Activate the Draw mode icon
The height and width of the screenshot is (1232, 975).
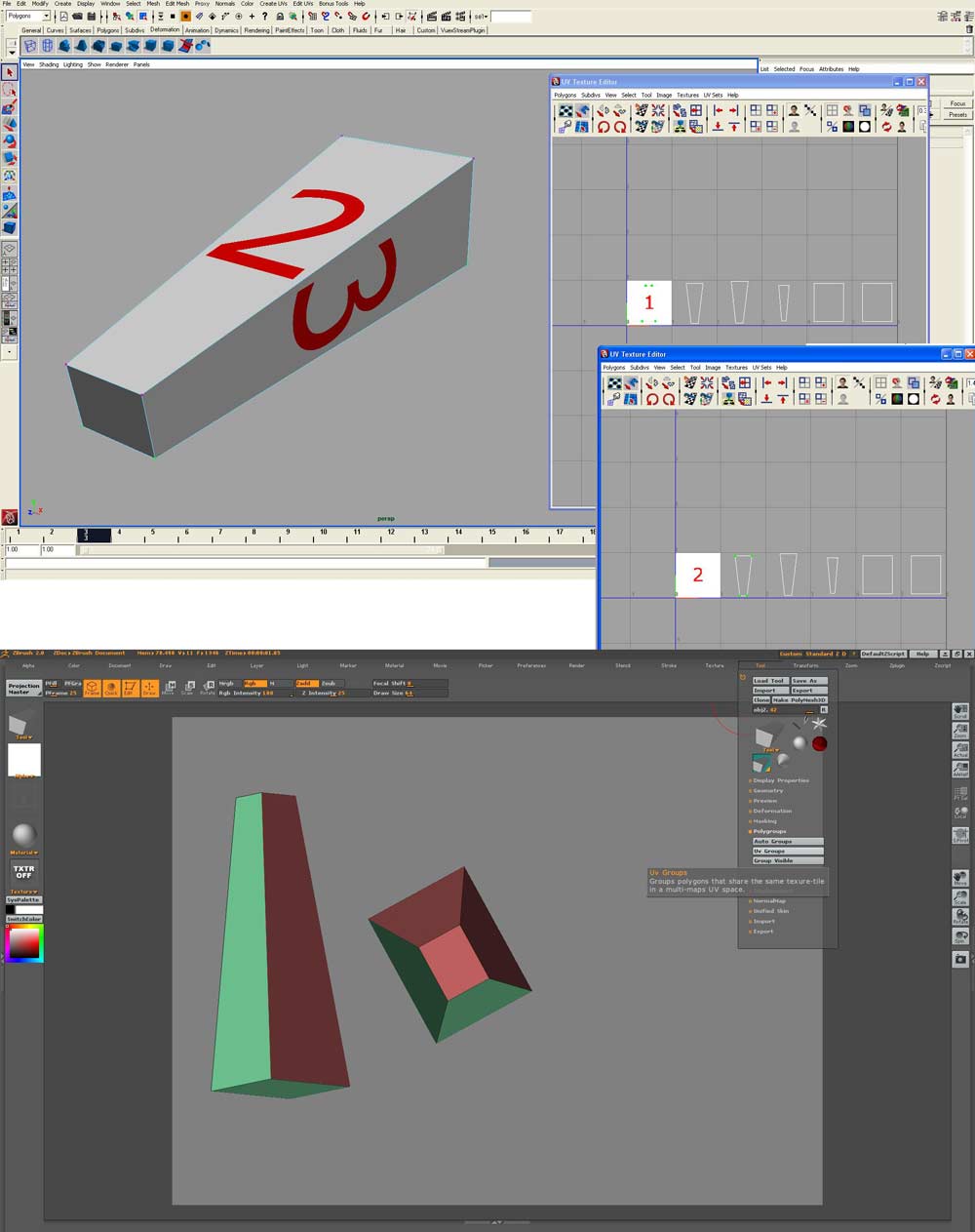click(149, 688)
